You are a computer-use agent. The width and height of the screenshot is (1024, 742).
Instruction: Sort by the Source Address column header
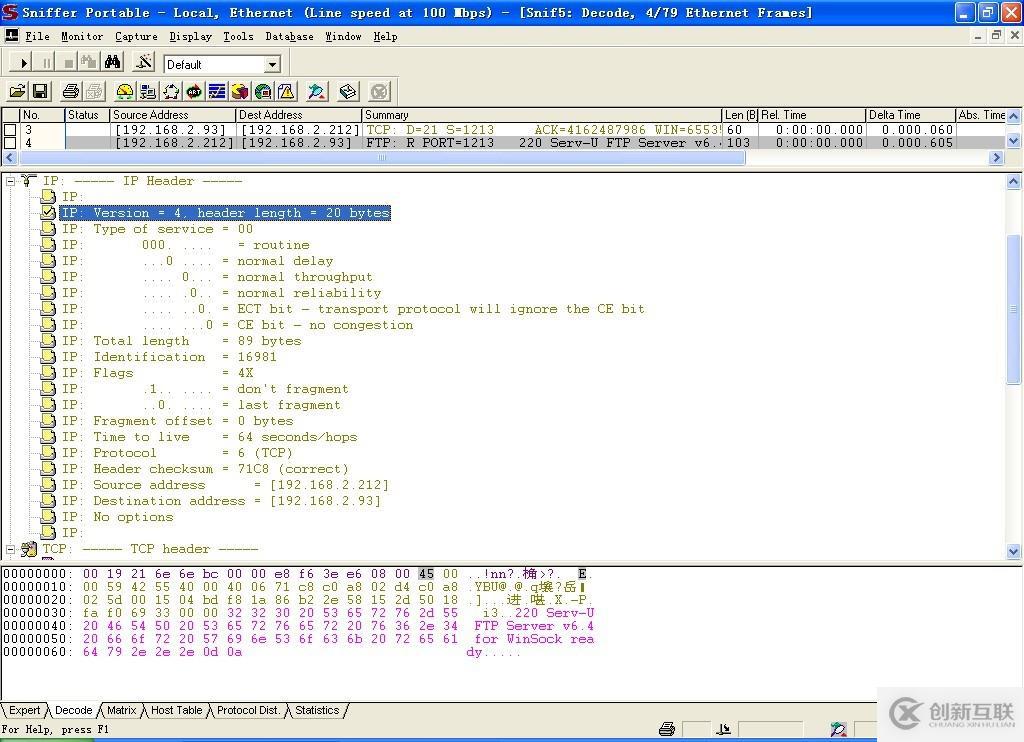(x=150, y=115)
